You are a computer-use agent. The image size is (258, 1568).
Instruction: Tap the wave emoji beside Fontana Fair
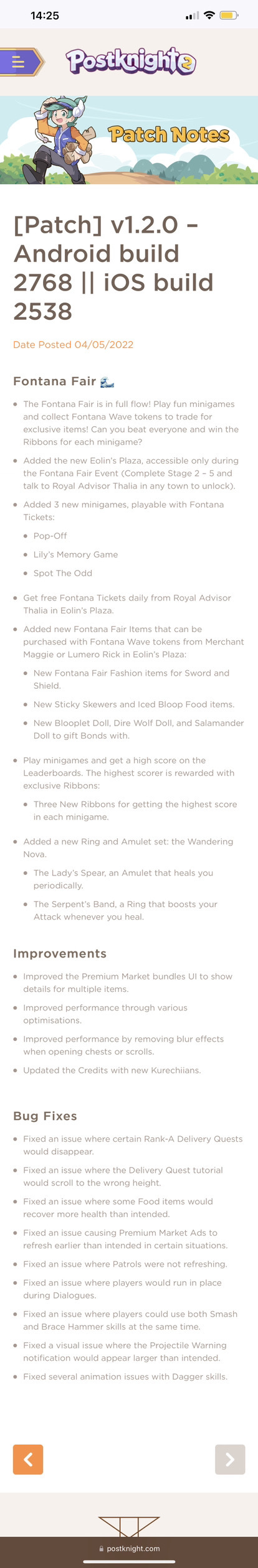pyautogui.click(x=107, y=381)
